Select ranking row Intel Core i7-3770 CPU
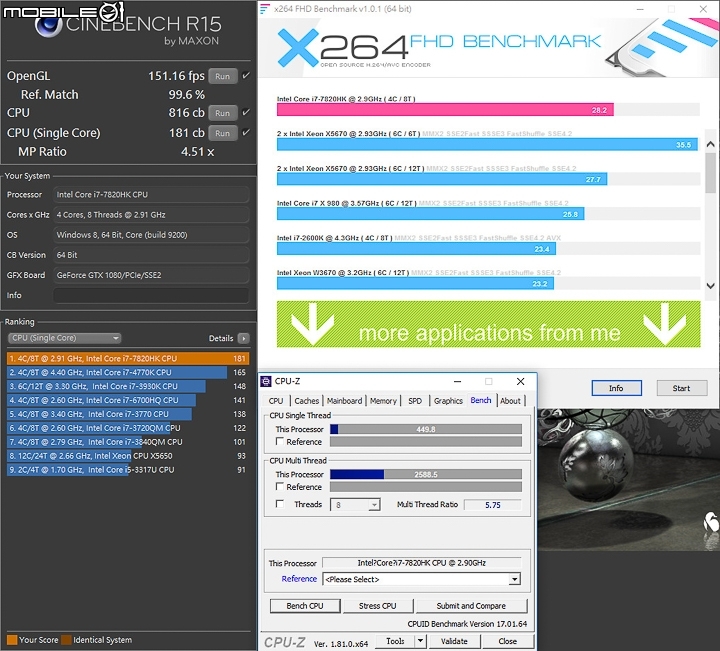The width and height of the screenshot is (720, 651). [x=128, y=414]
